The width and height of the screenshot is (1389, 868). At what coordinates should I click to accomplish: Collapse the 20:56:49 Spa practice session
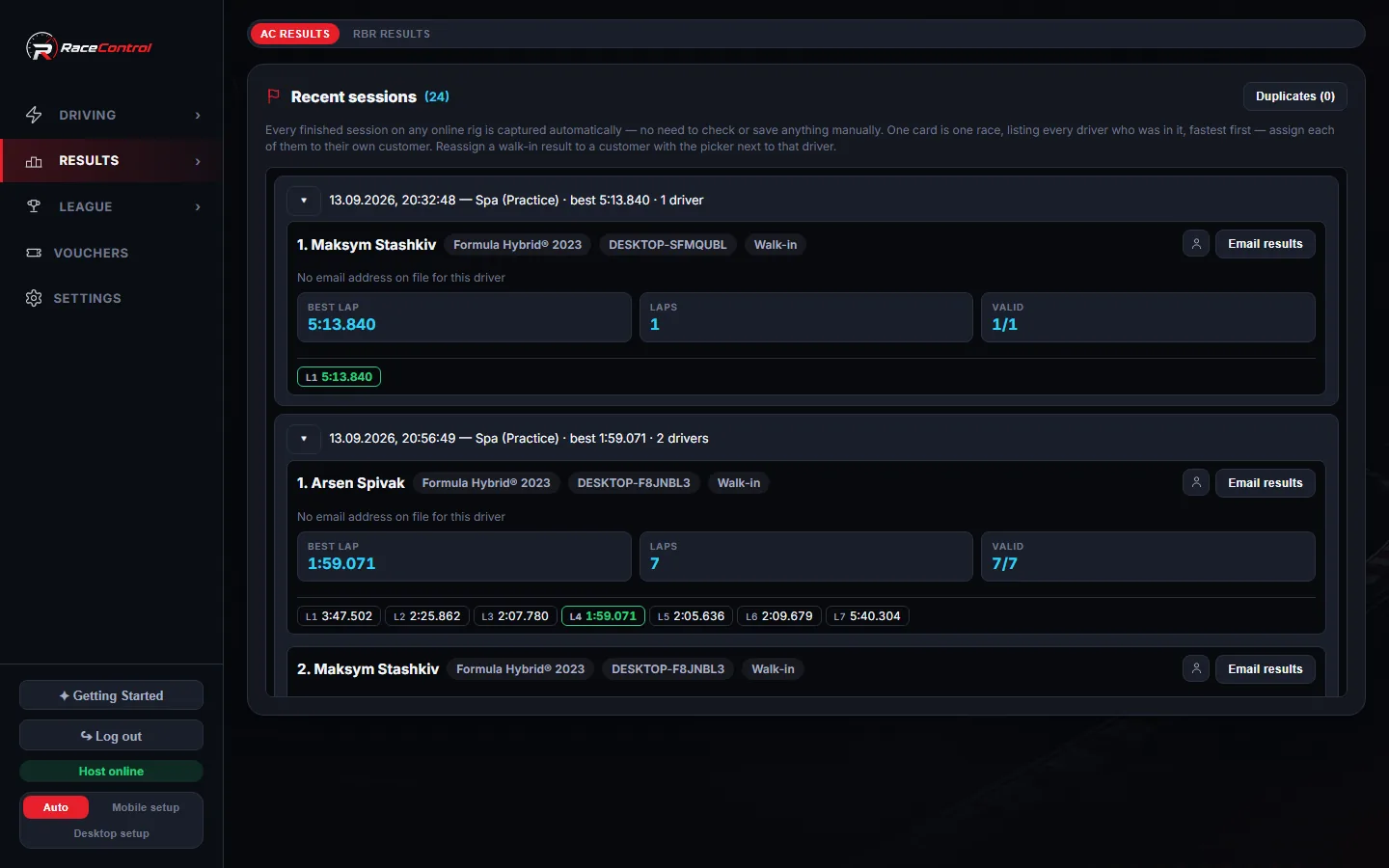tap(304, 439)
